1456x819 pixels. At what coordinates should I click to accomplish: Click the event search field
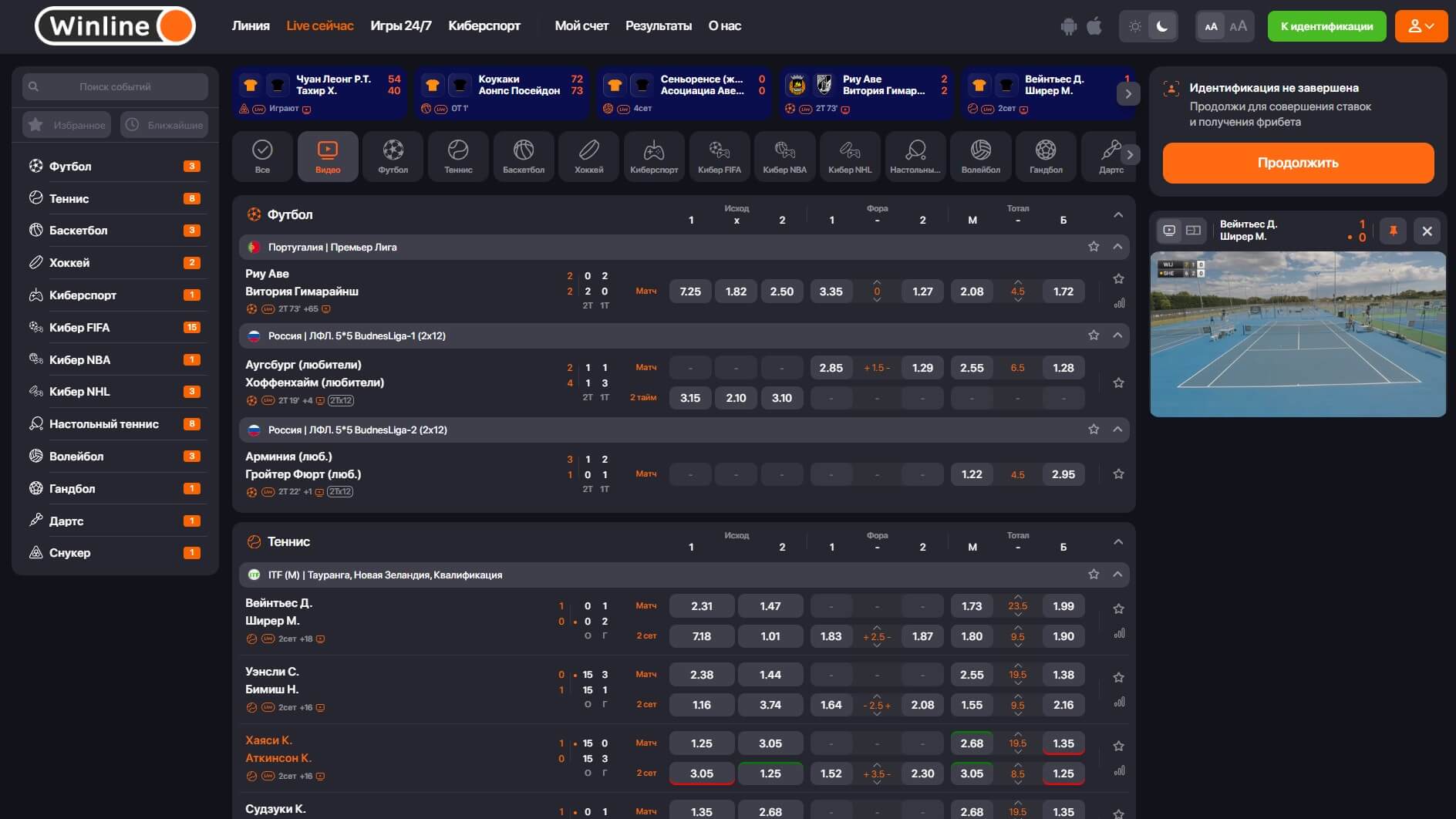pos(115,86)
